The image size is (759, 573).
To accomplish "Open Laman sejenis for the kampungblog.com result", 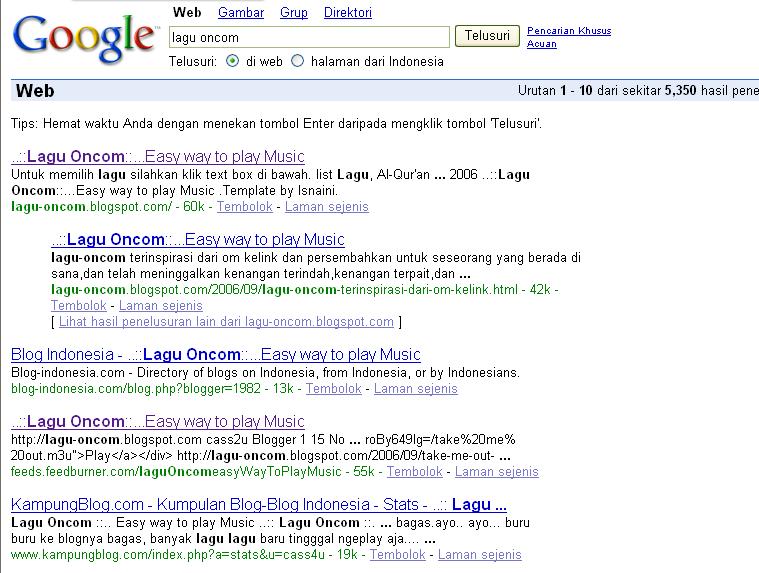I will 480,555.
